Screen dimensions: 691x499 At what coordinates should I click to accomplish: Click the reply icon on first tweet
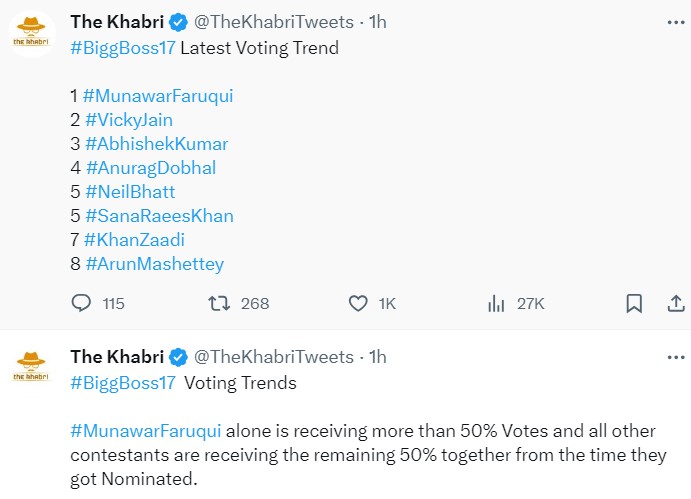click(82, 303)
